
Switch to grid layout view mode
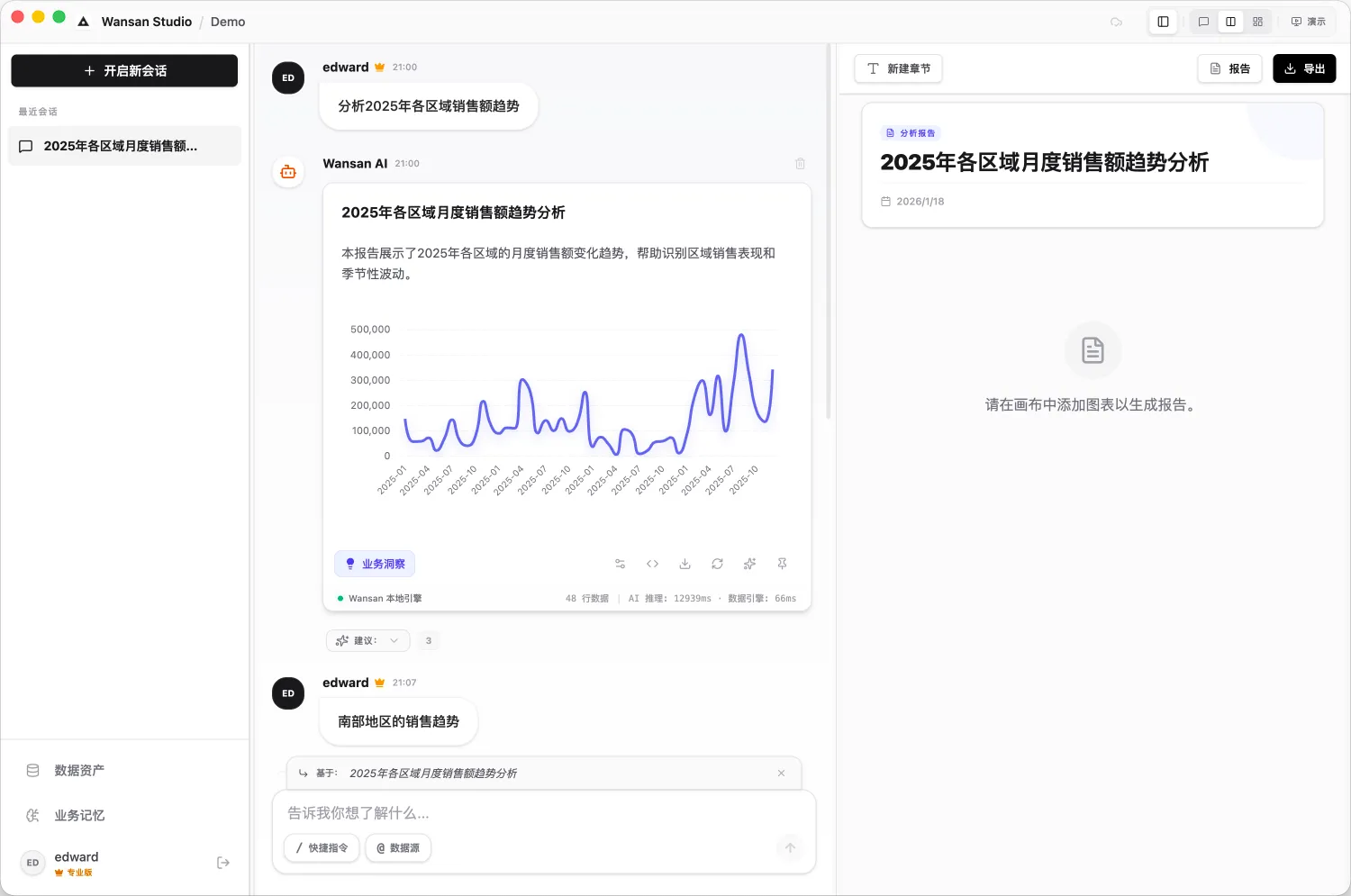[1257, 21]
